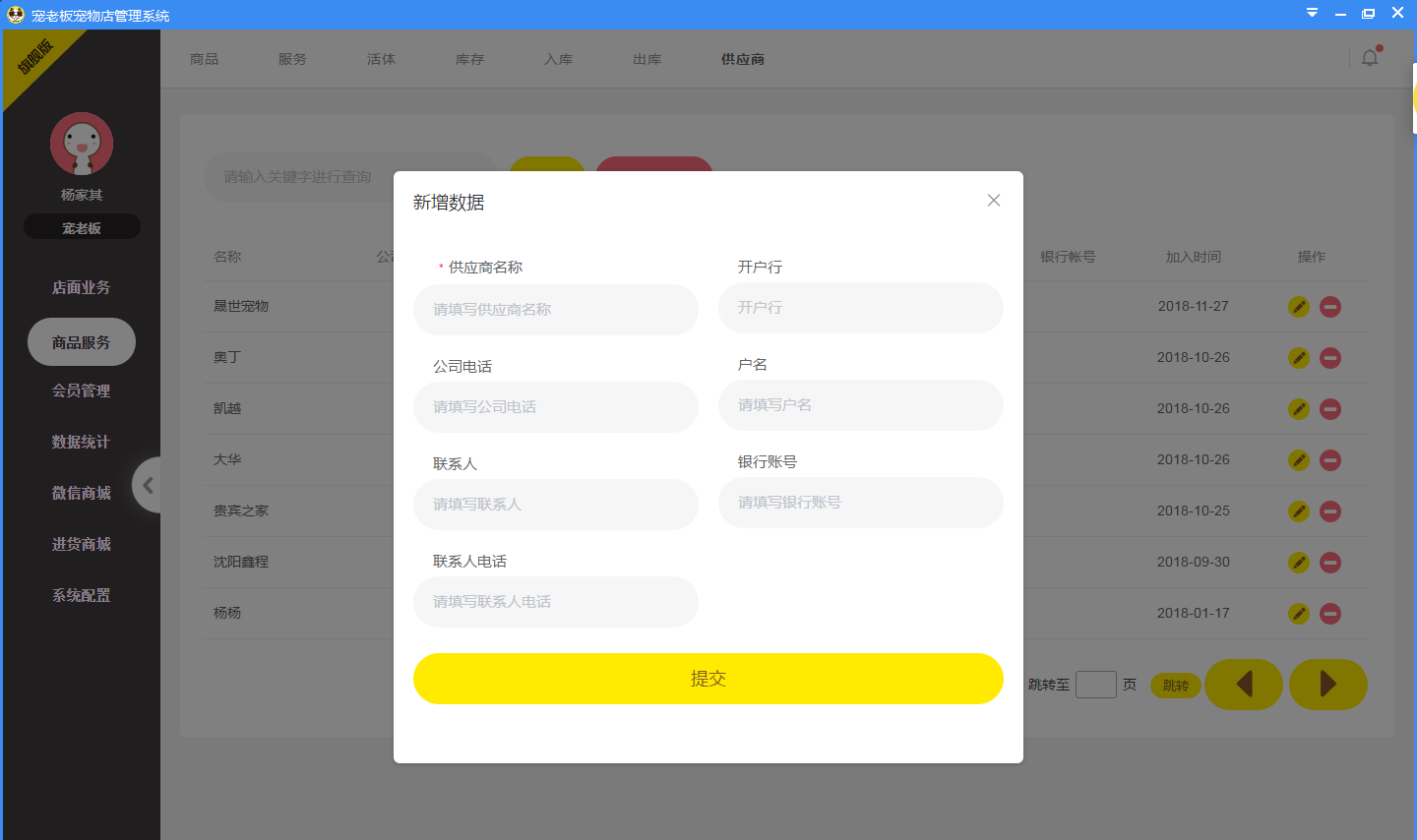The image size is (1417, 840).
Task: Close the 新增数据 dialog
Action: pos(993,200)
